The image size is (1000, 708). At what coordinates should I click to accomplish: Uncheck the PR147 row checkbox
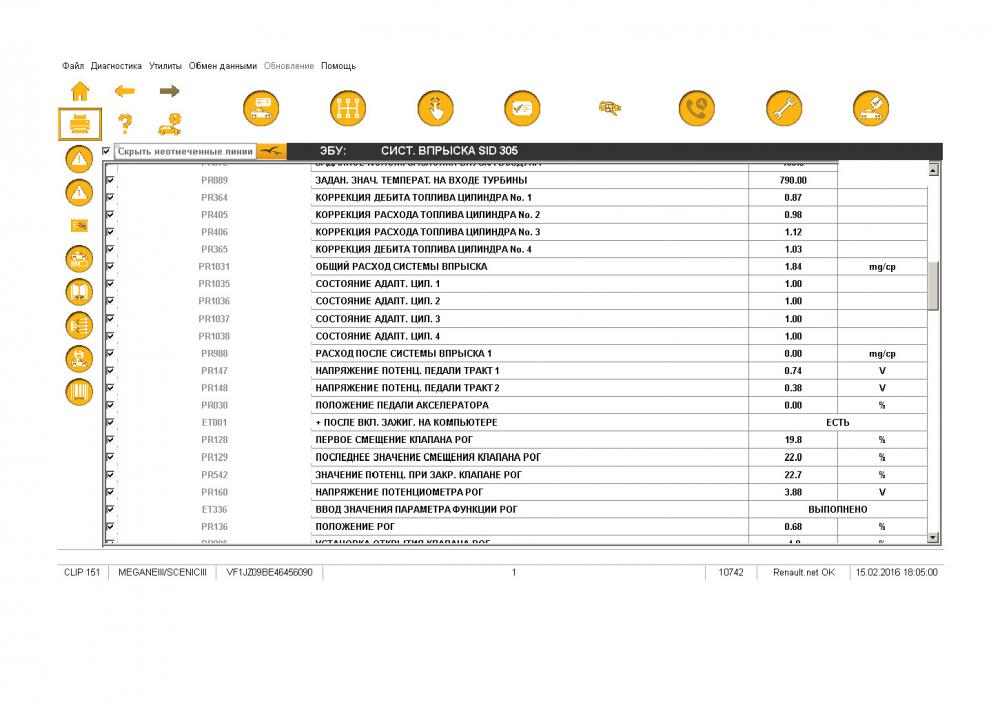pyautogui.click(x=110, y=370)
